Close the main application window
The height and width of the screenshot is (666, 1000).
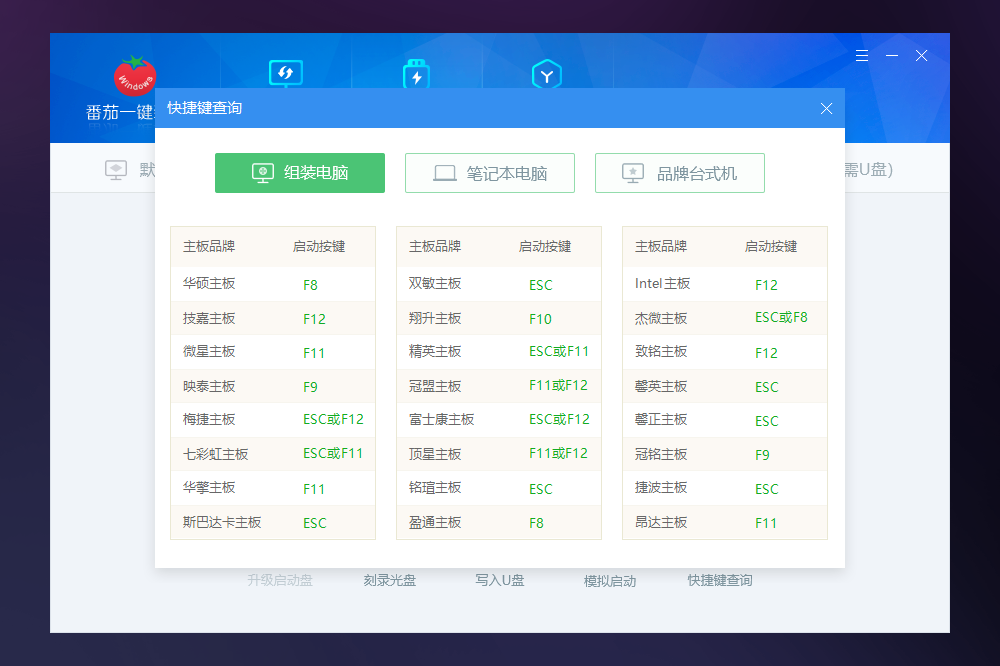[x=922, y=56]
